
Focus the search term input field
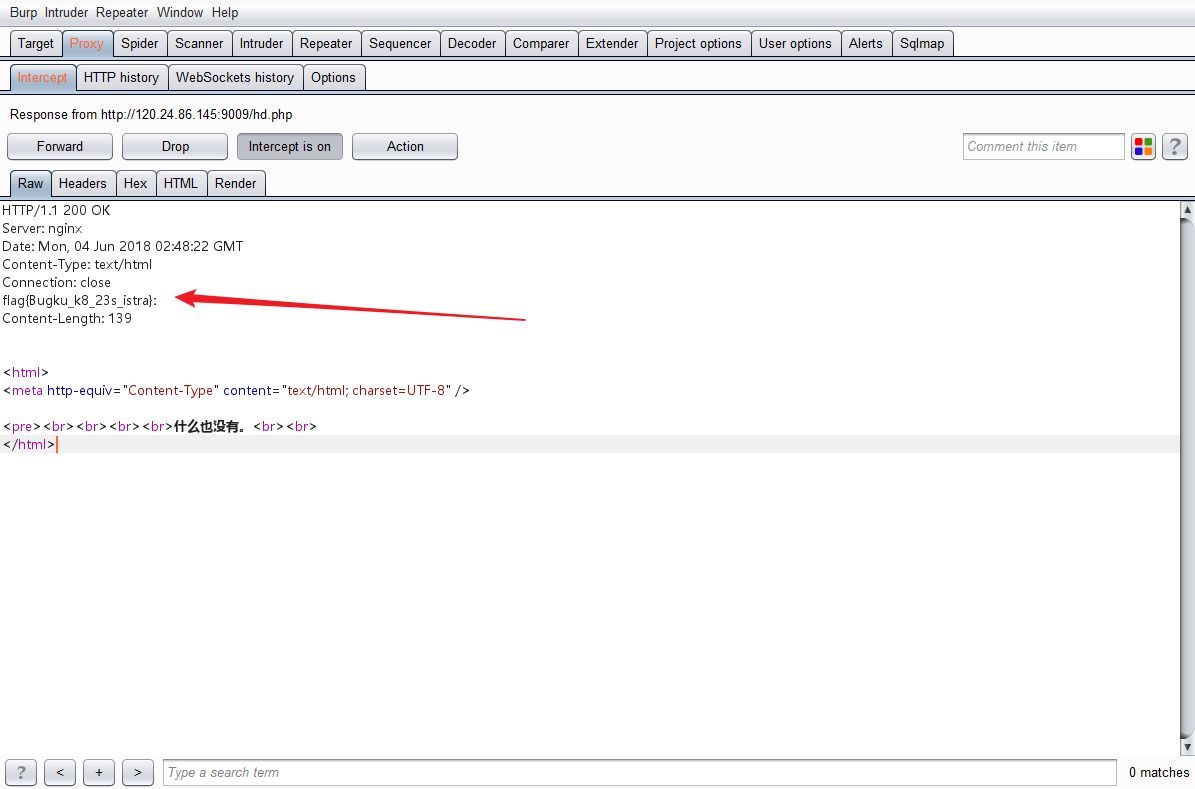click(x=639, y=772)
